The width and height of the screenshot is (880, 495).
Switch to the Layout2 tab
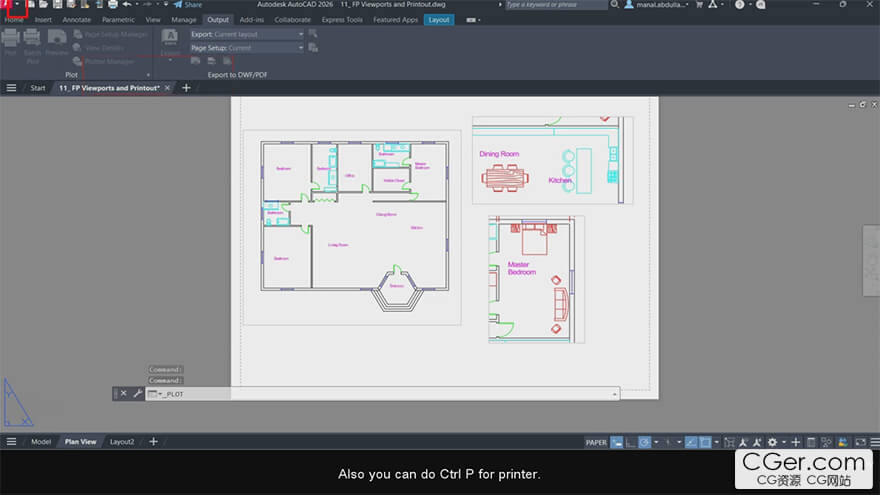pos(122,442)
